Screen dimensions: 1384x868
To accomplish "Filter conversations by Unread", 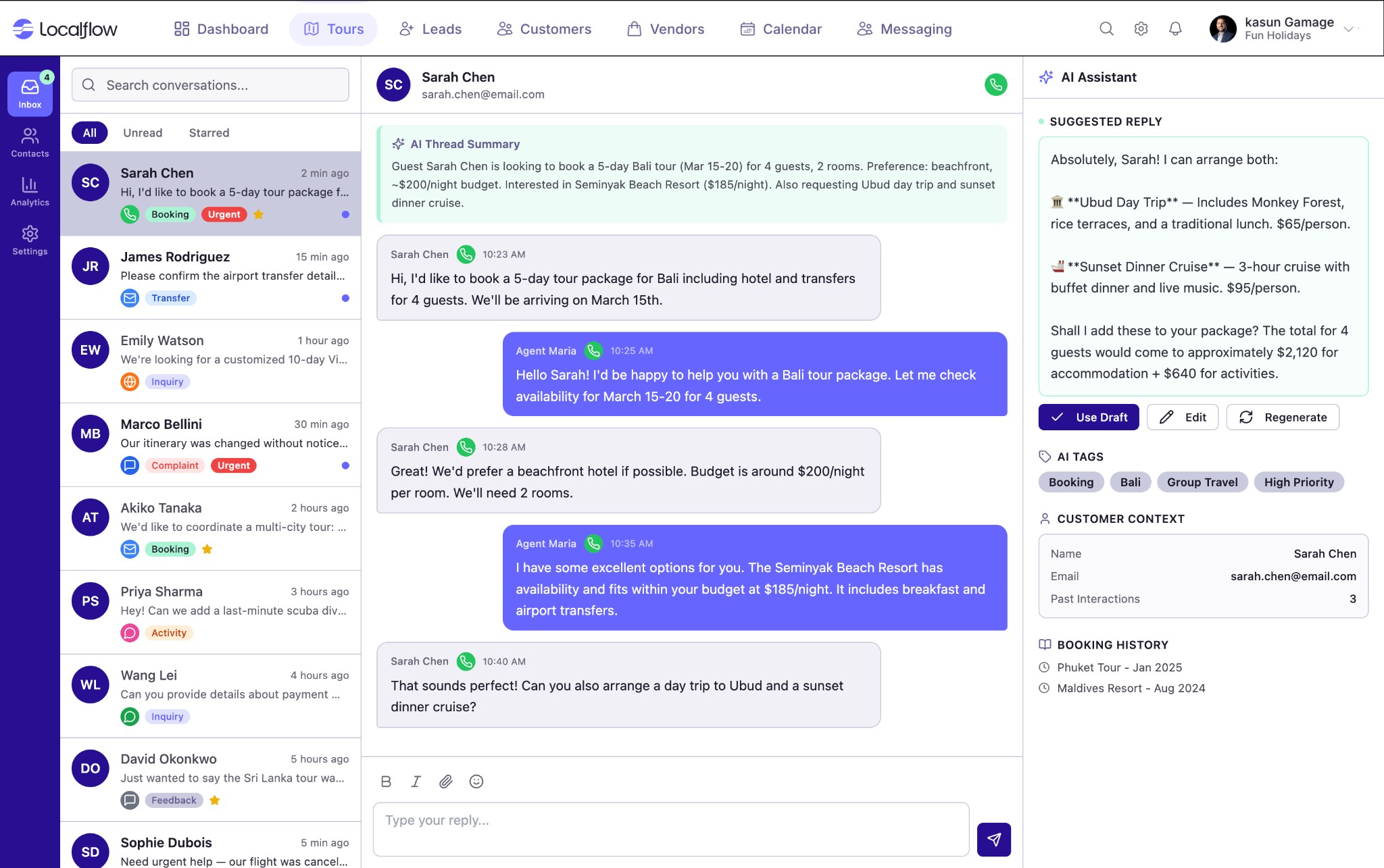I will [143, 132].
